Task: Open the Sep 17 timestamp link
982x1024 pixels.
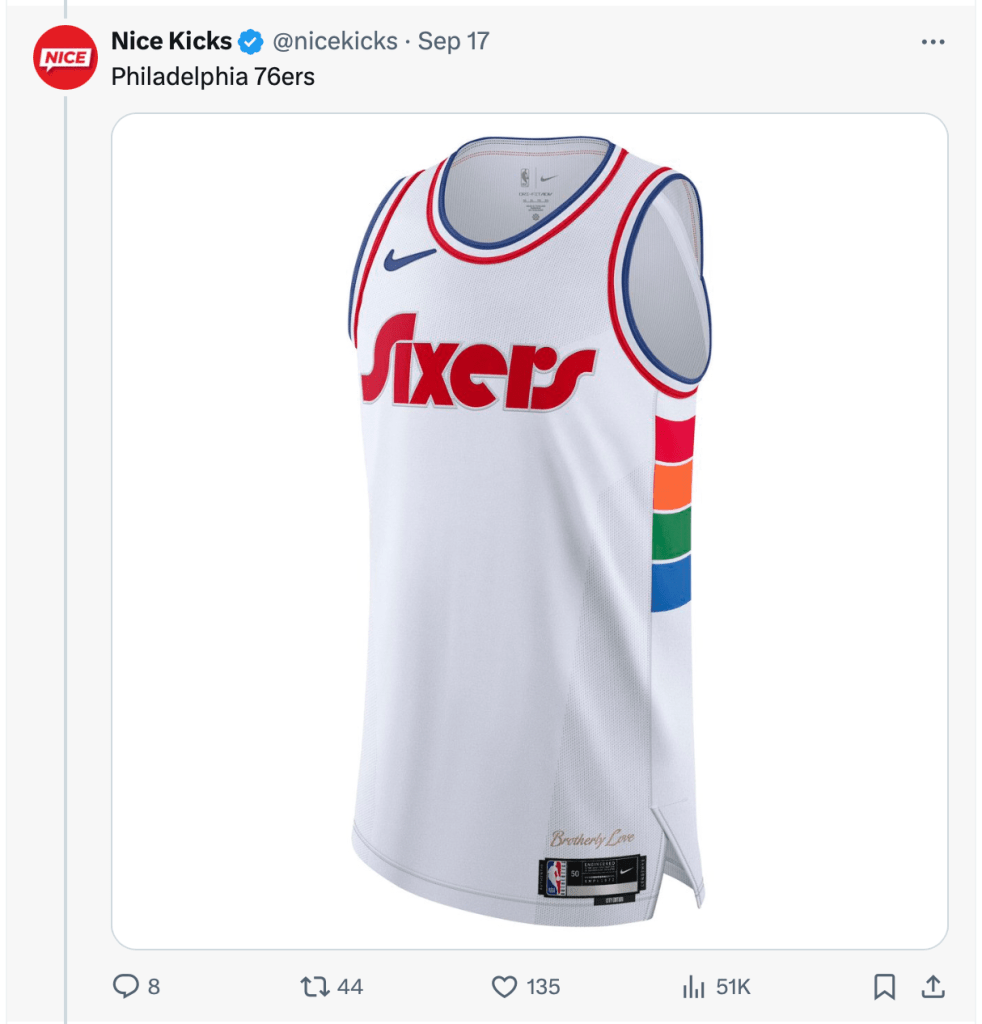Action: click(453, 41)
